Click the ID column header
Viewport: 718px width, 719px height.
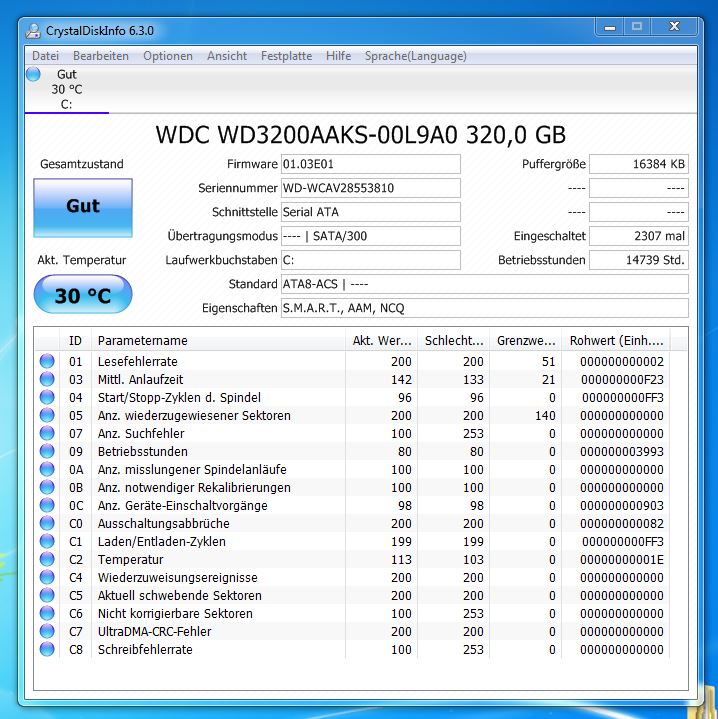tap(75, 340)
